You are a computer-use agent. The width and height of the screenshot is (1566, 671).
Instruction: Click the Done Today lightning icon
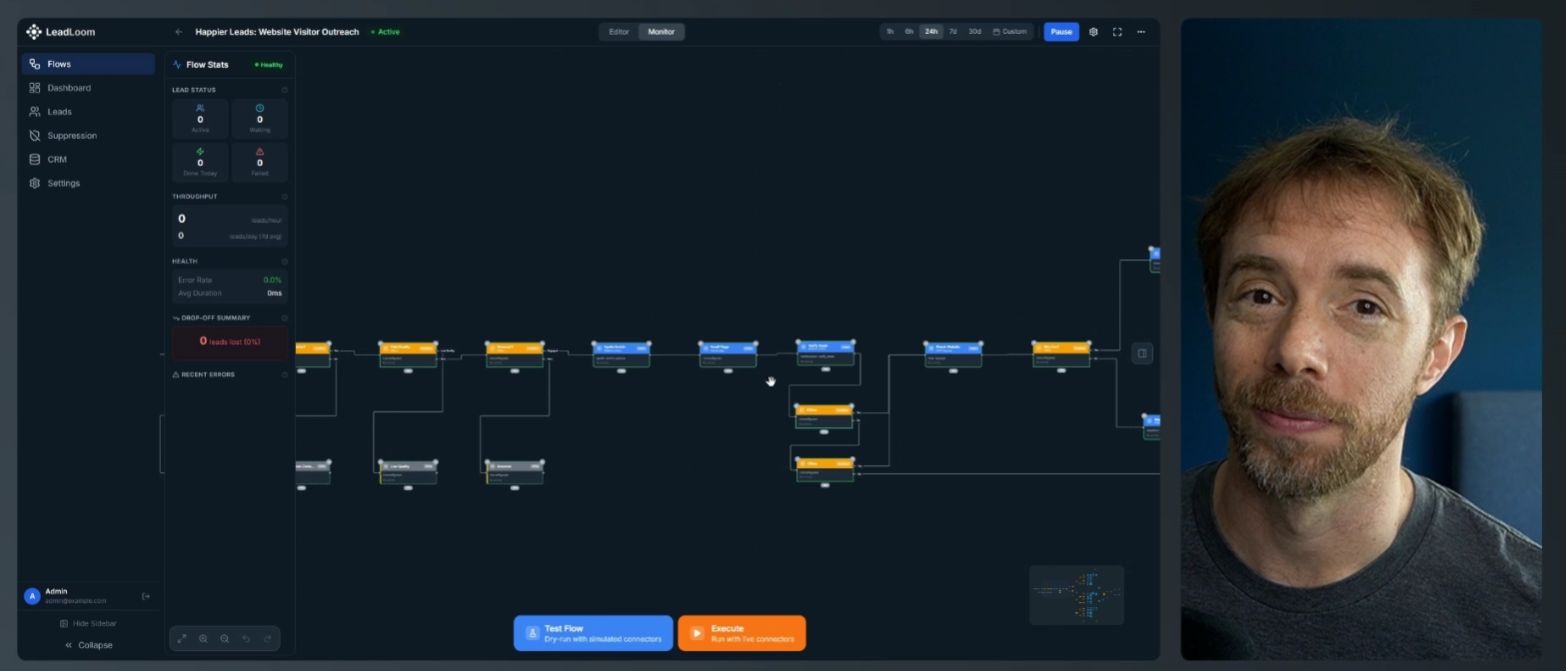point(200,152)
